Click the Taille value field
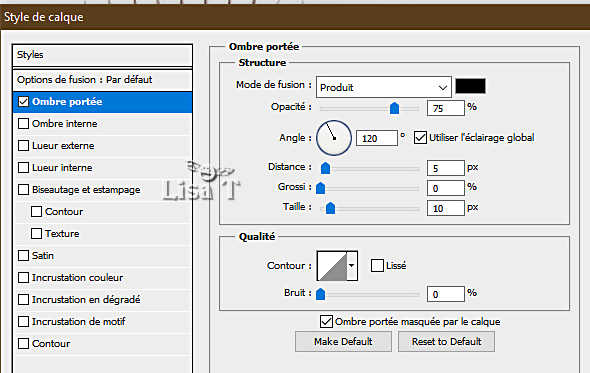 (x=446, y=208)
